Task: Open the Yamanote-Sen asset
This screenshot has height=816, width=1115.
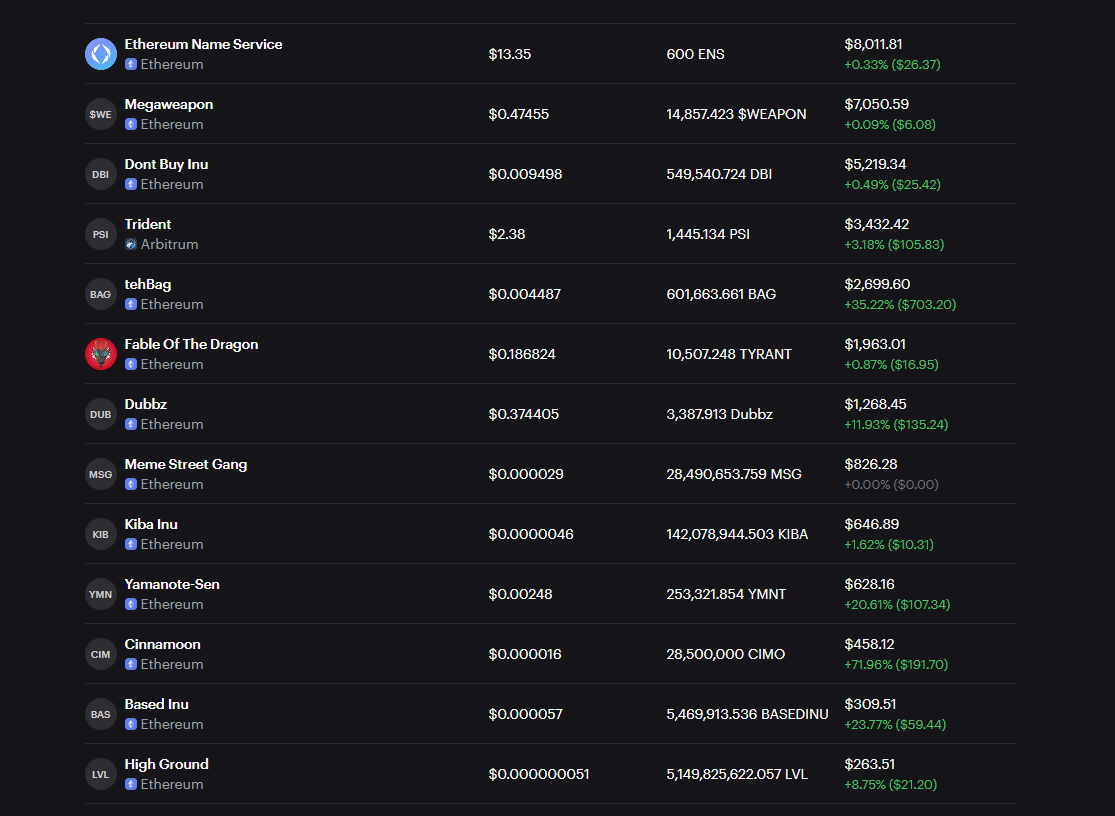Action: [x=550, y=594]
